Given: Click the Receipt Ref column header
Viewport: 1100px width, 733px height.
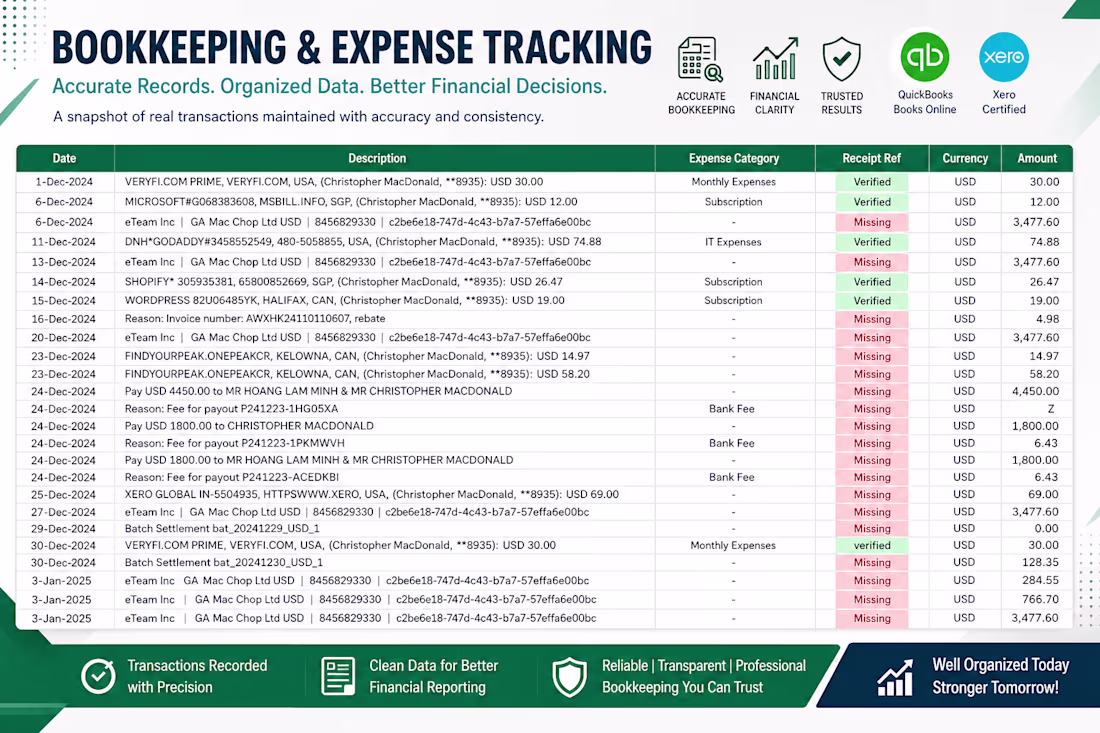Looking at the screenshot, I should coord(871,159).
